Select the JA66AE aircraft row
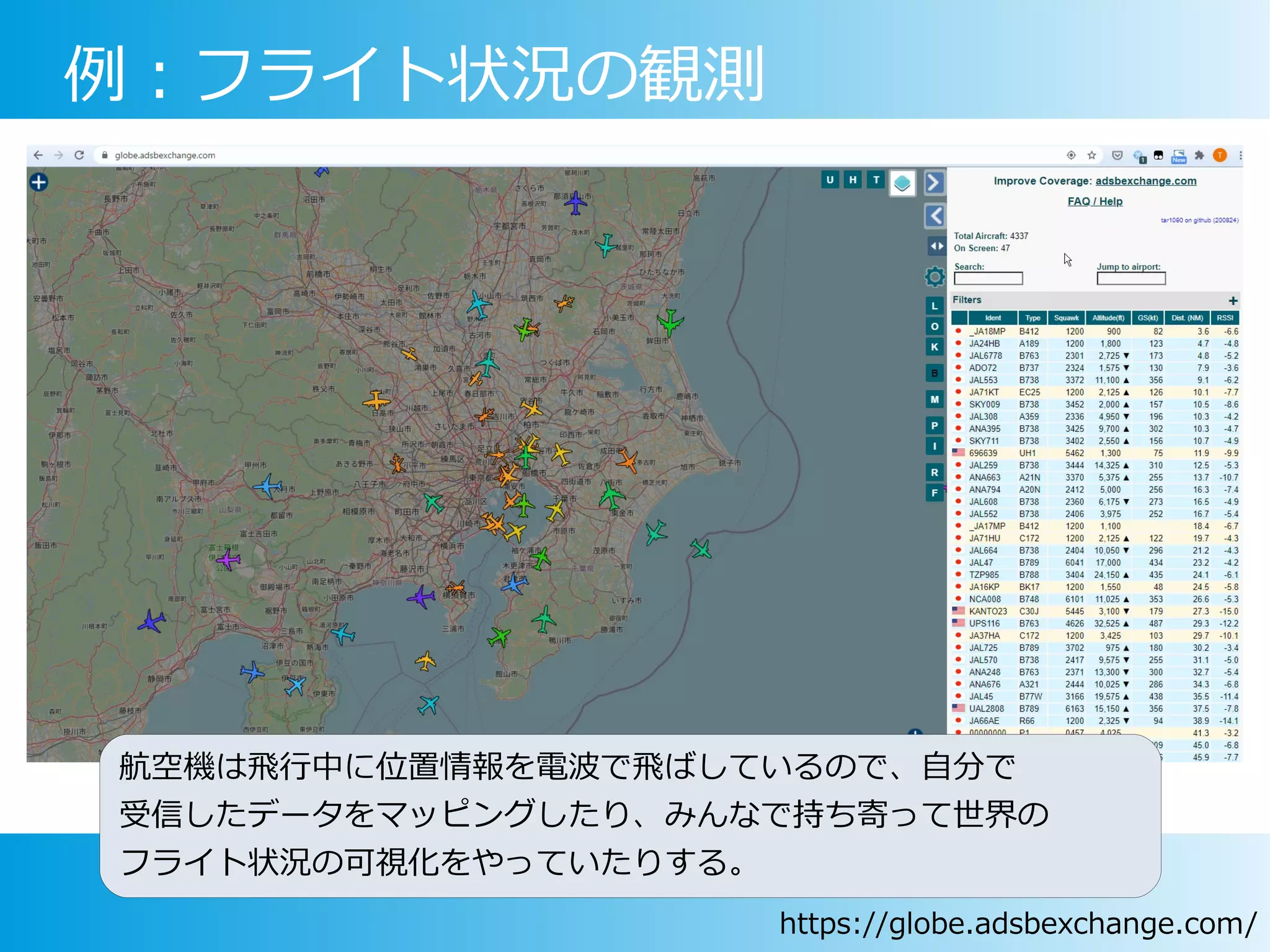This screenshot has width=1270, height=952. (1096, 721)
